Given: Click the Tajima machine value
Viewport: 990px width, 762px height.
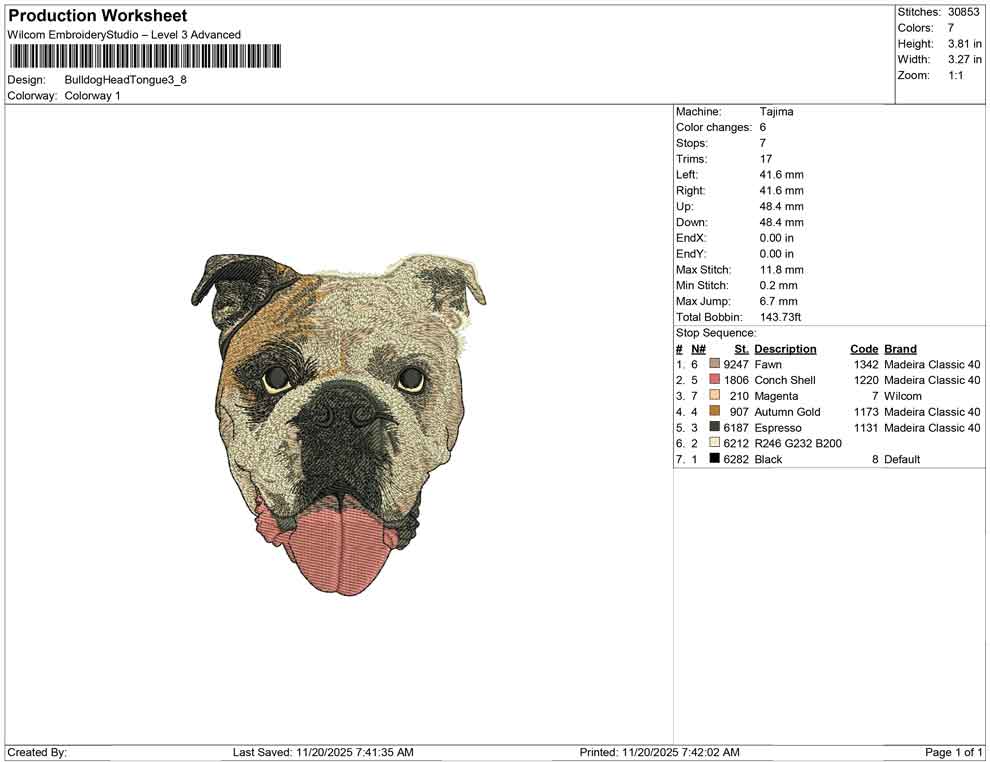Looking at the screenshot, I should point(777,111).
